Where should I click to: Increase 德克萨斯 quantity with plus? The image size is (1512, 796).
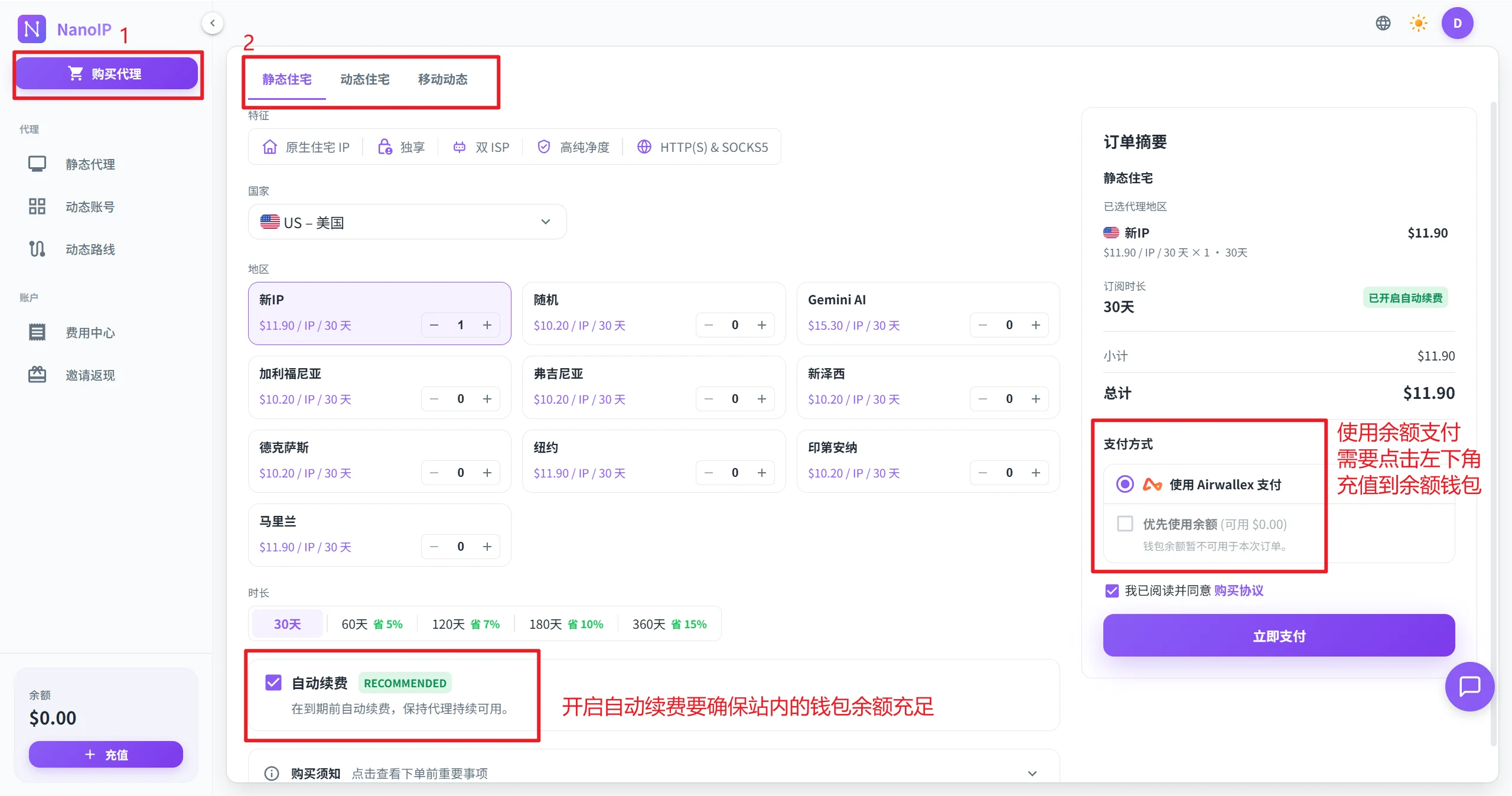pos(487,473)
